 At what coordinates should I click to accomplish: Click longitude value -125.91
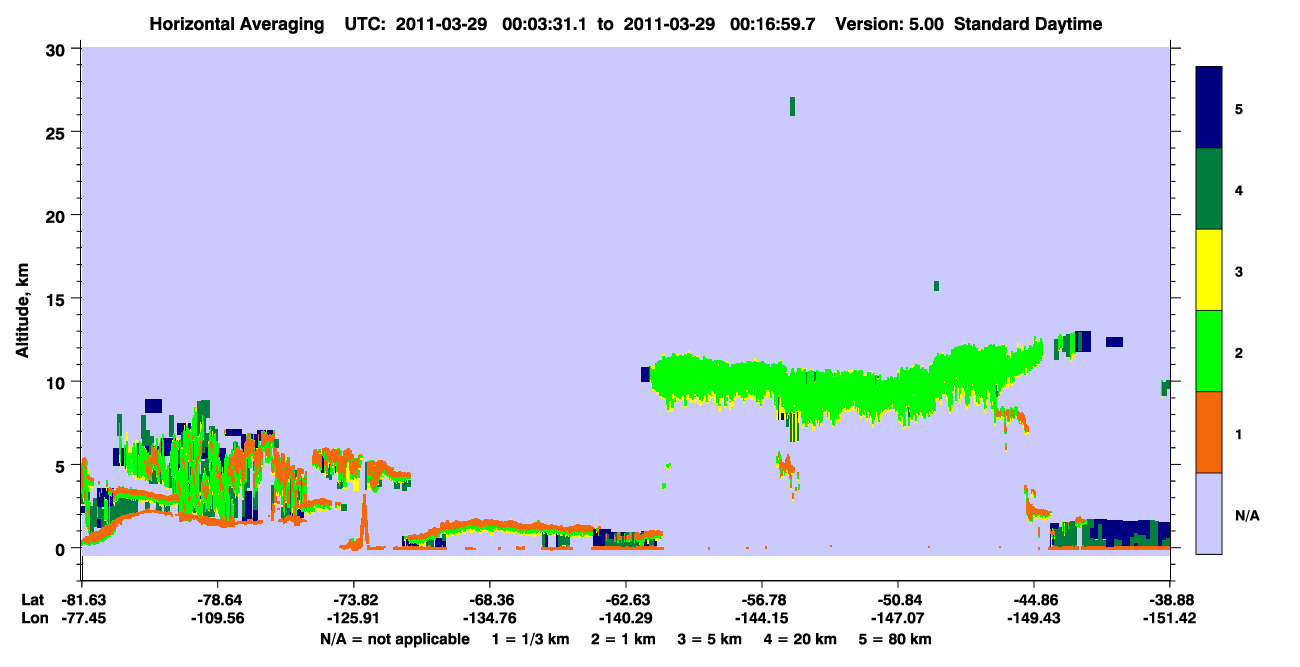tap(353, 617)
